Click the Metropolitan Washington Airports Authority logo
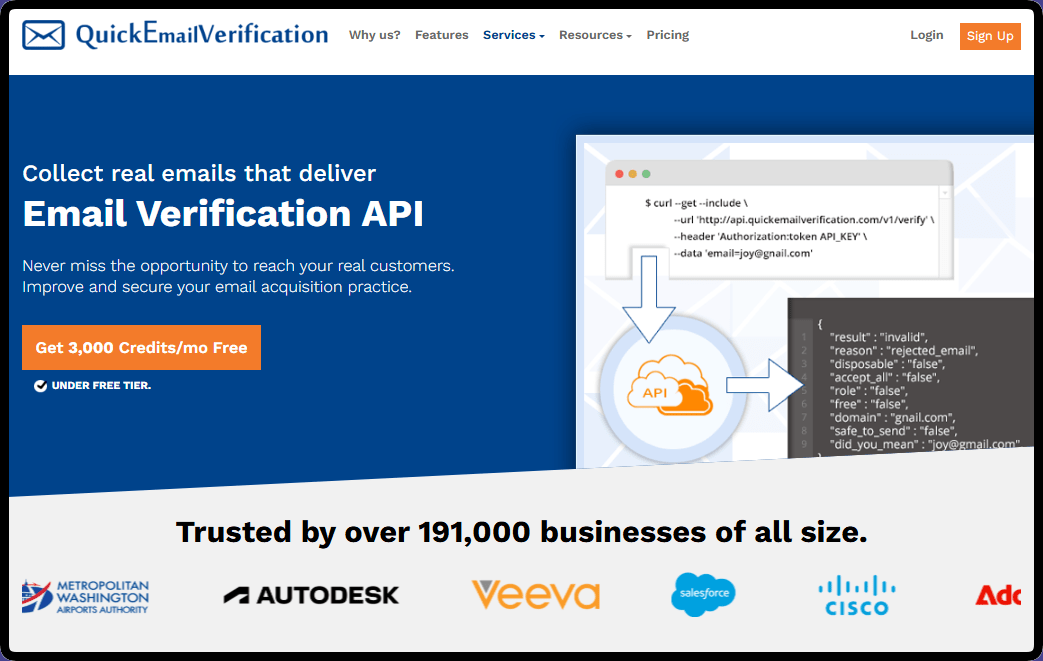The width and height of the screenshot is (1043, 661). [85, 596]
